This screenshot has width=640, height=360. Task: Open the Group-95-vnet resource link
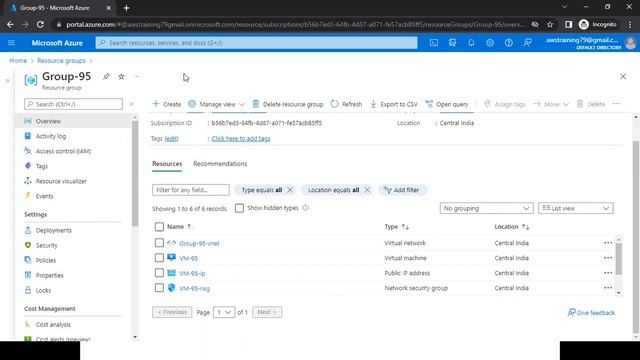tap(199, 243)
